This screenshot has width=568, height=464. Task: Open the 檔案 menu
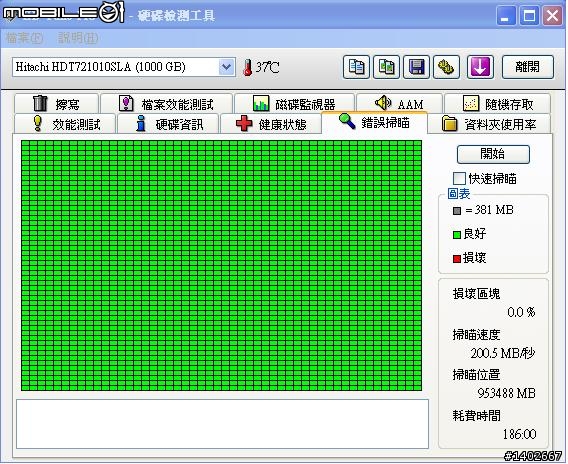(x=25, y=38)
